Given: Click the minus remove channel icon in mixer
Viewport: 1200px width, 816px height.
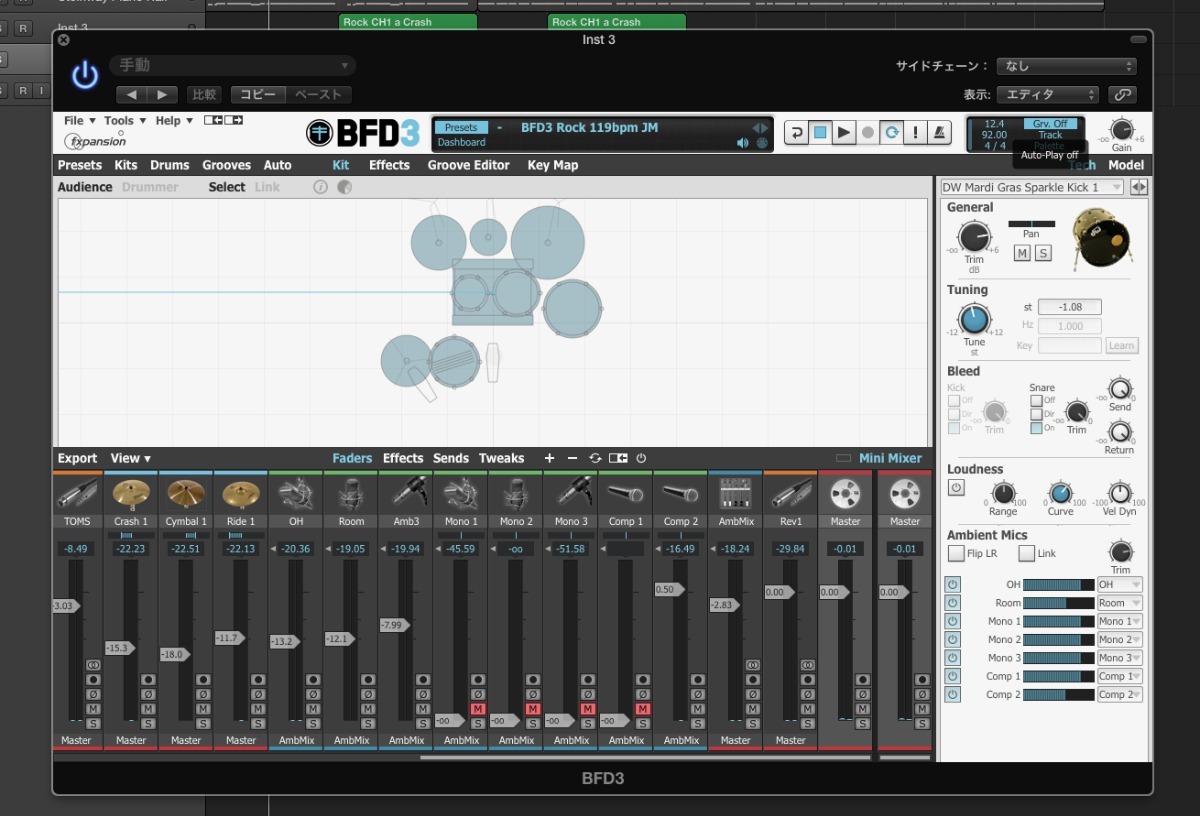Looking at the screenshot, I should tap(572, 458).
